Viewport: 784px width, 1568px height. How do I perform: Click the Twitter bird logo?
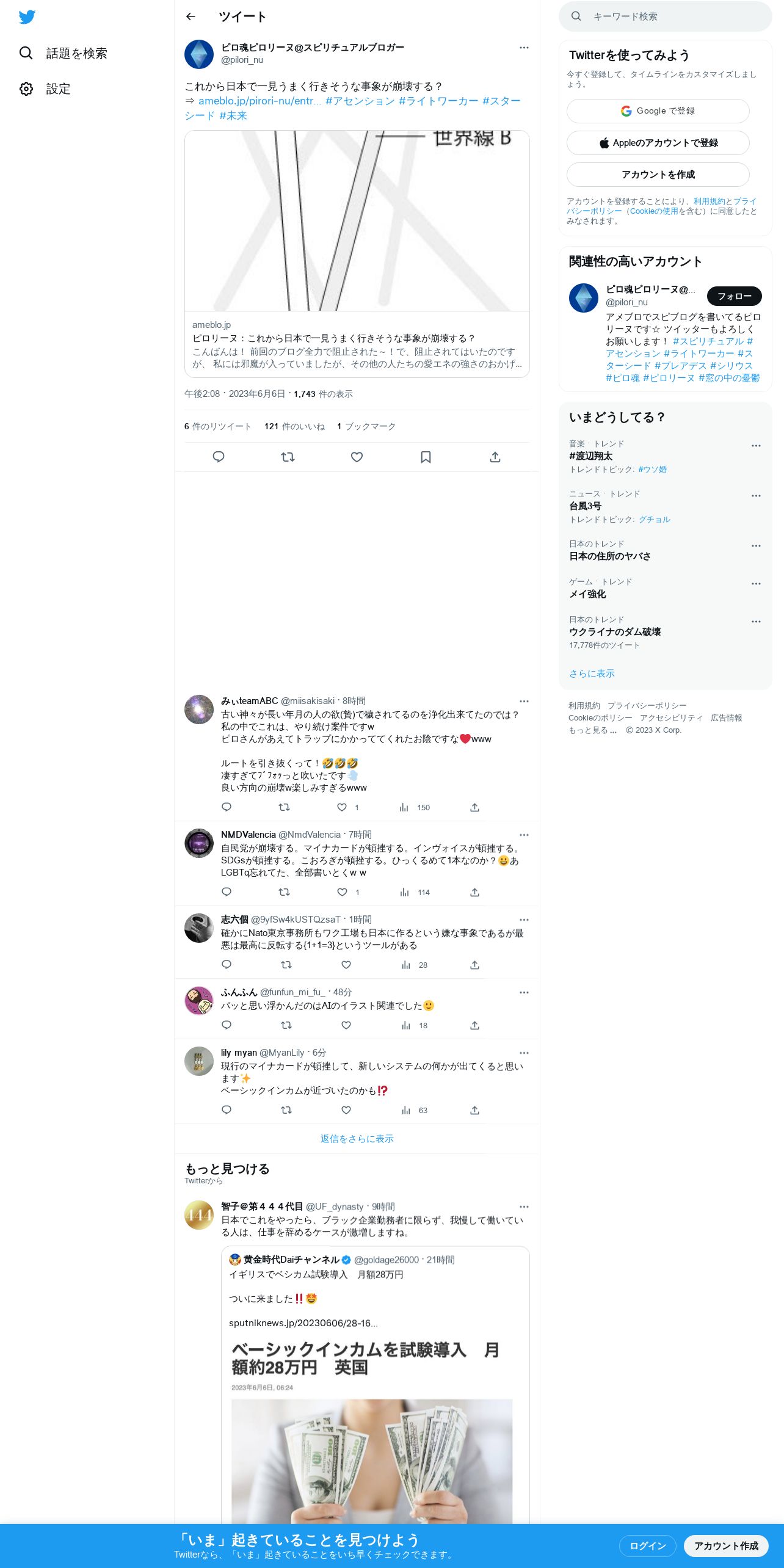pos(27,17)
